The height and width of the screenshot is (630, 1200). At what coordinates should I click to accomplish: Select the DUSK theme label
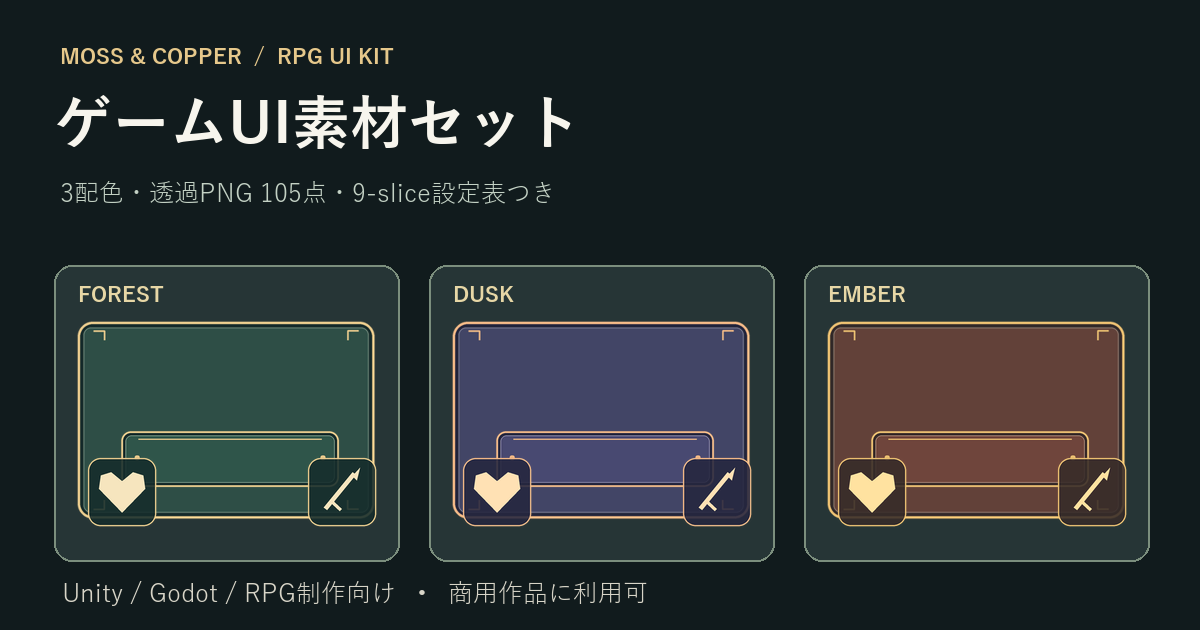point(483,294)
